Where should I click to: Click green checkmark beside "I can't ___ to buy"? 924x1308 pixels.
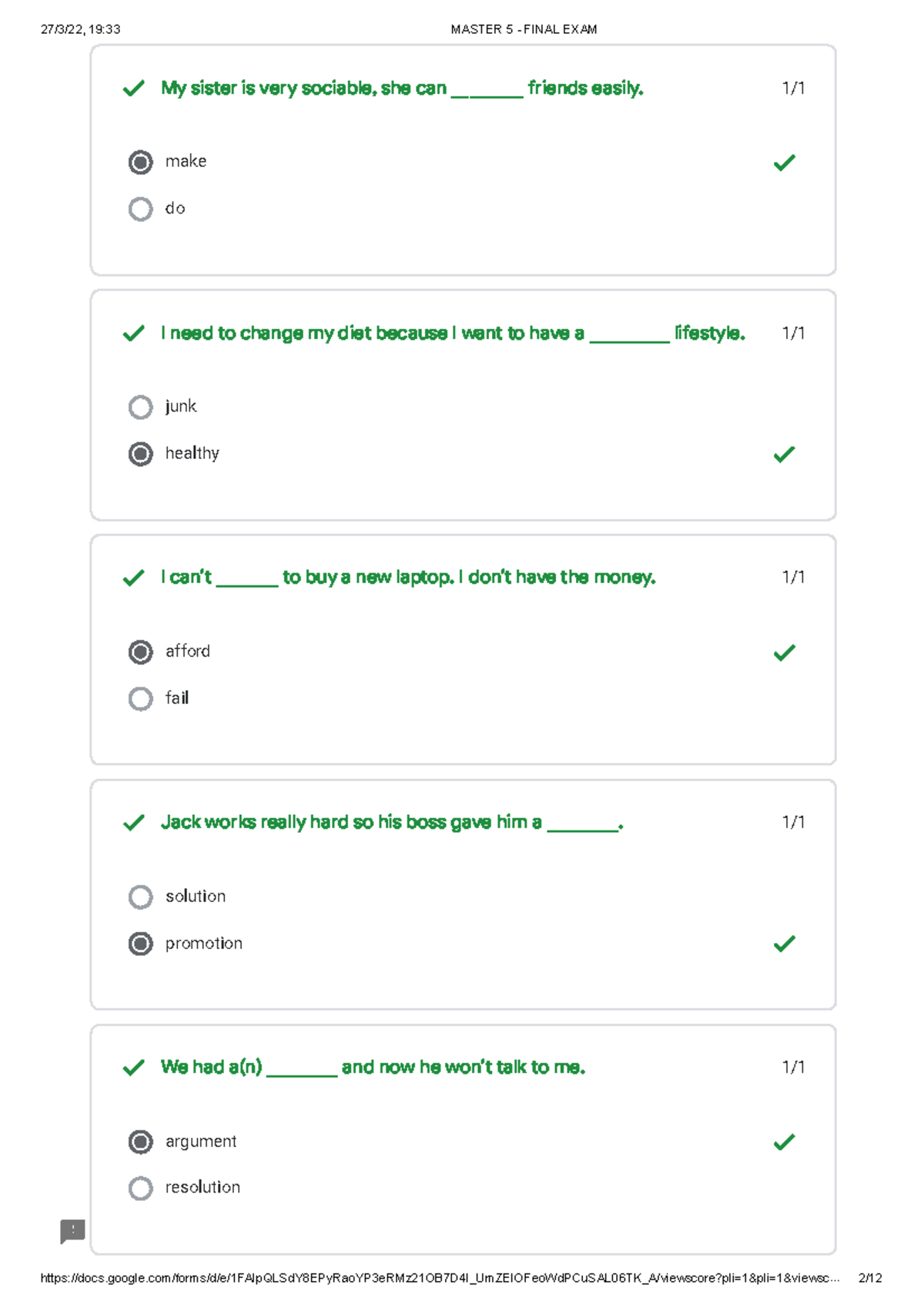(134, 578)
